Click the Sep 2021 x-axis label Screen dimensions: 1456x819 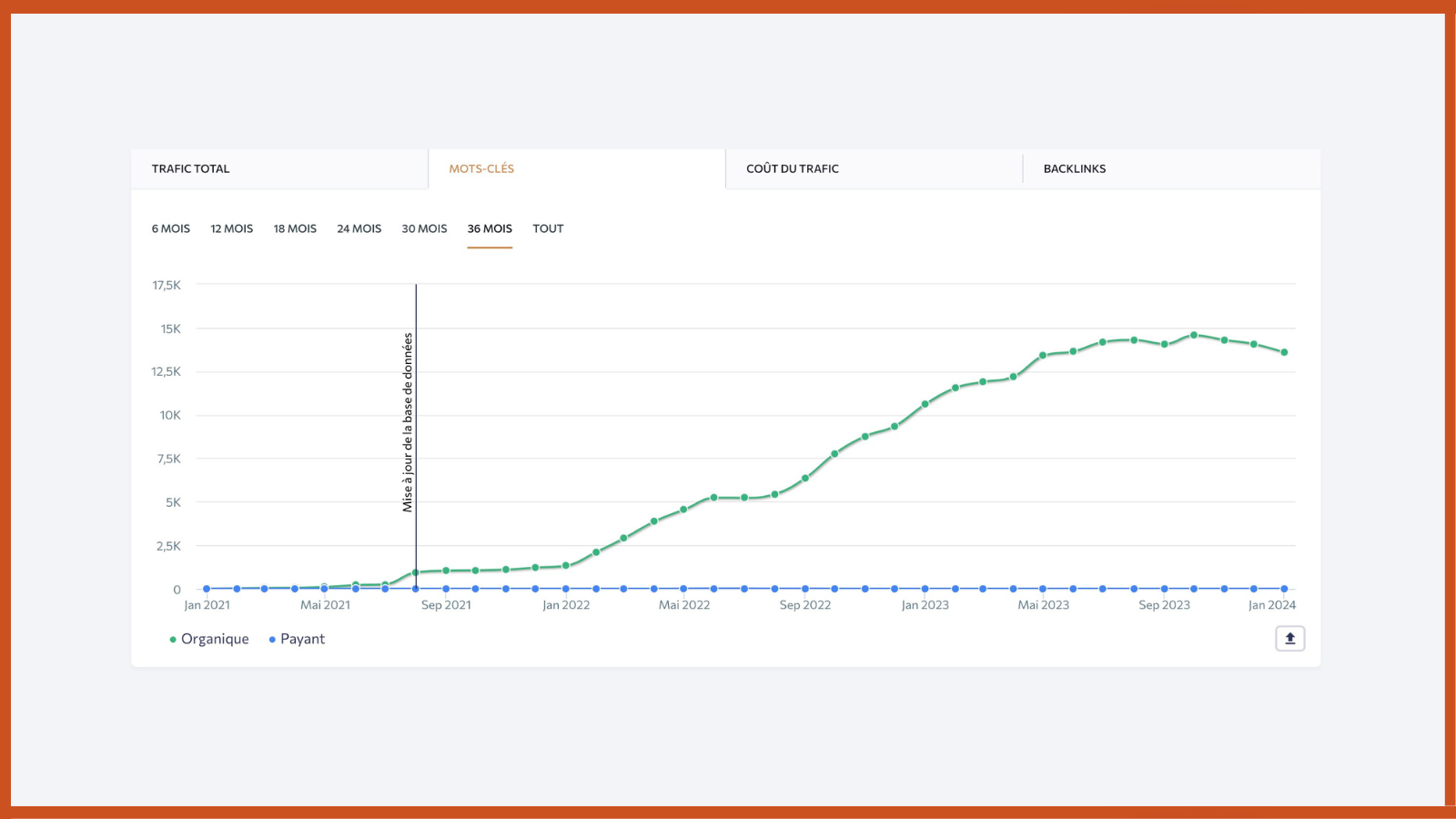446,605
